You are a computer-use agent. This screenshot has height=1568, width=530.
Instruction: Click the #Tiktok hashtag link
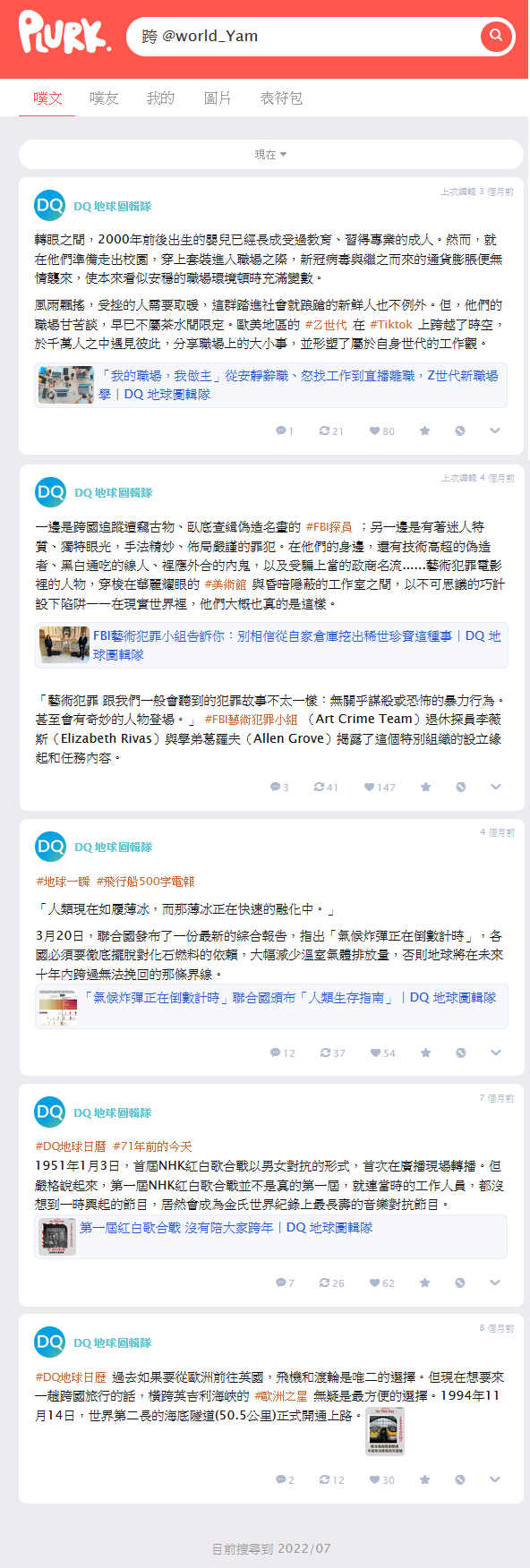click(x=391, y=324)
